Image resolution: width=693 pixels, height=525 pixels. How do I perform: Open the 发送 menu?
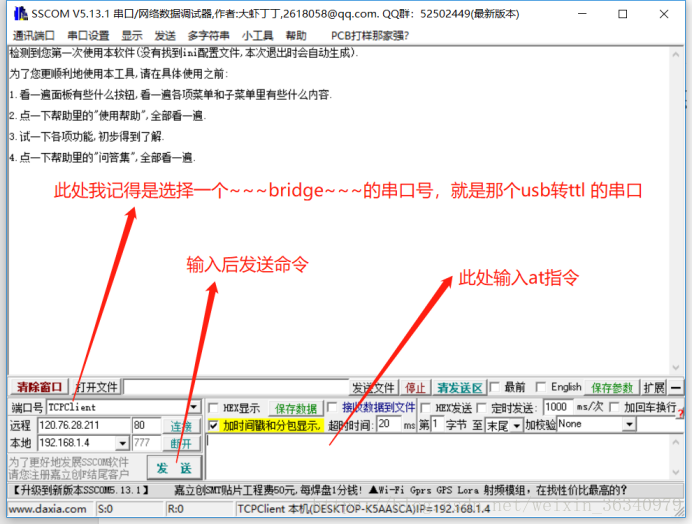pyautogui.click(x=165, y=35)
